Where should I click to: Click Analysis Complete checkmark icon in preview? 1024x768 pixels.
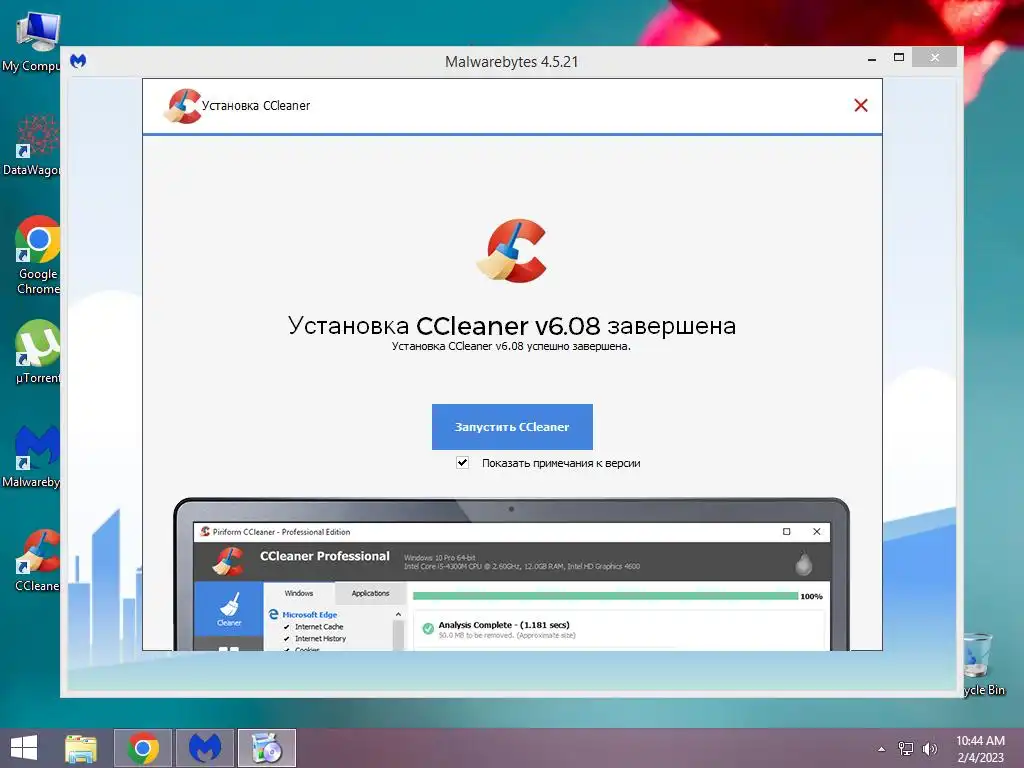pyautogui.click(x=428, y=628)
